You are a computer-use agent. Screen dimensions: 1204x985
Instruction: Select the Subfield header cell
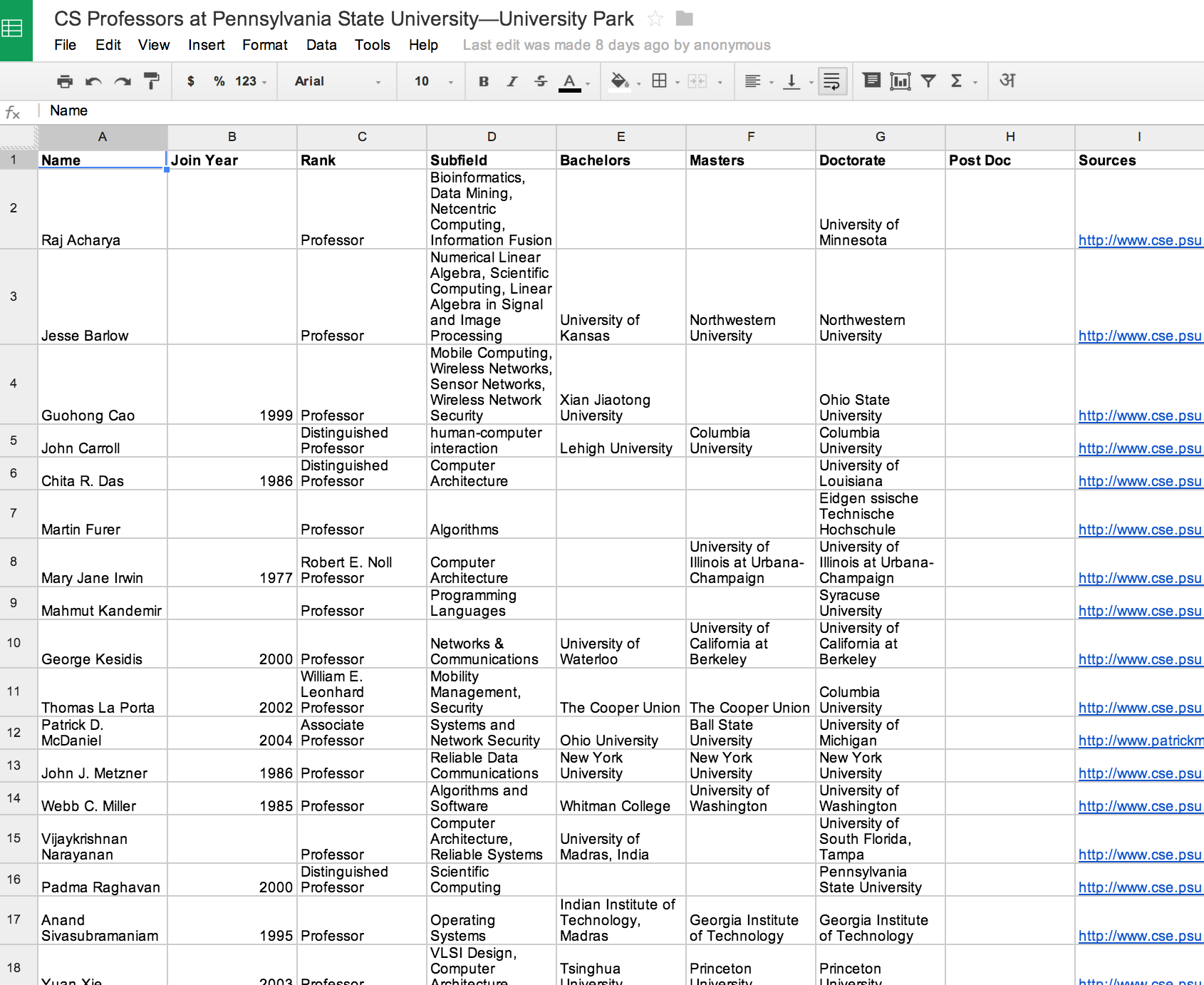point(492,160)
